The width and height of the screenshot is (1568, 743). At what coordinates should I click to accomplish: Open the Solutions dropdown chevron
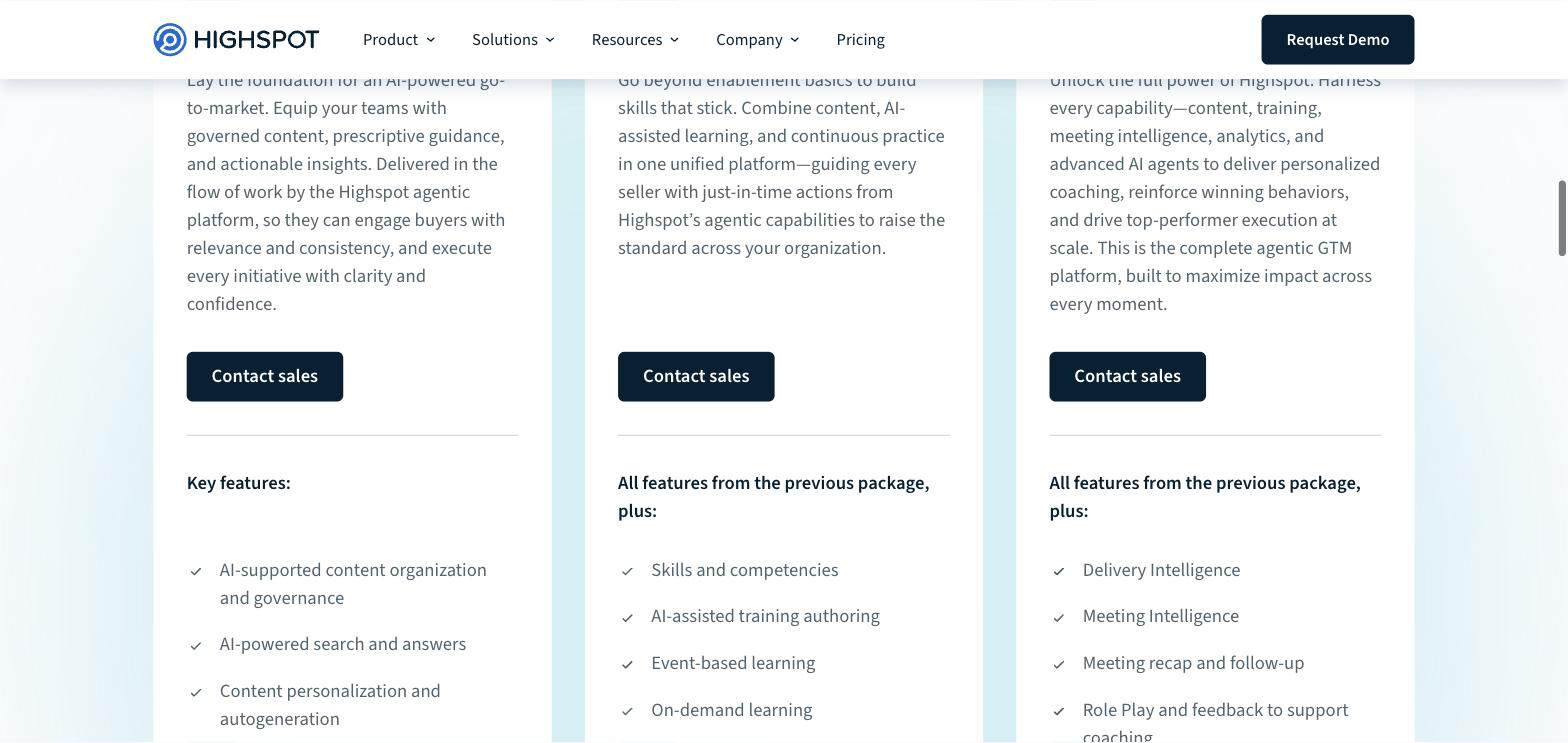550,40
